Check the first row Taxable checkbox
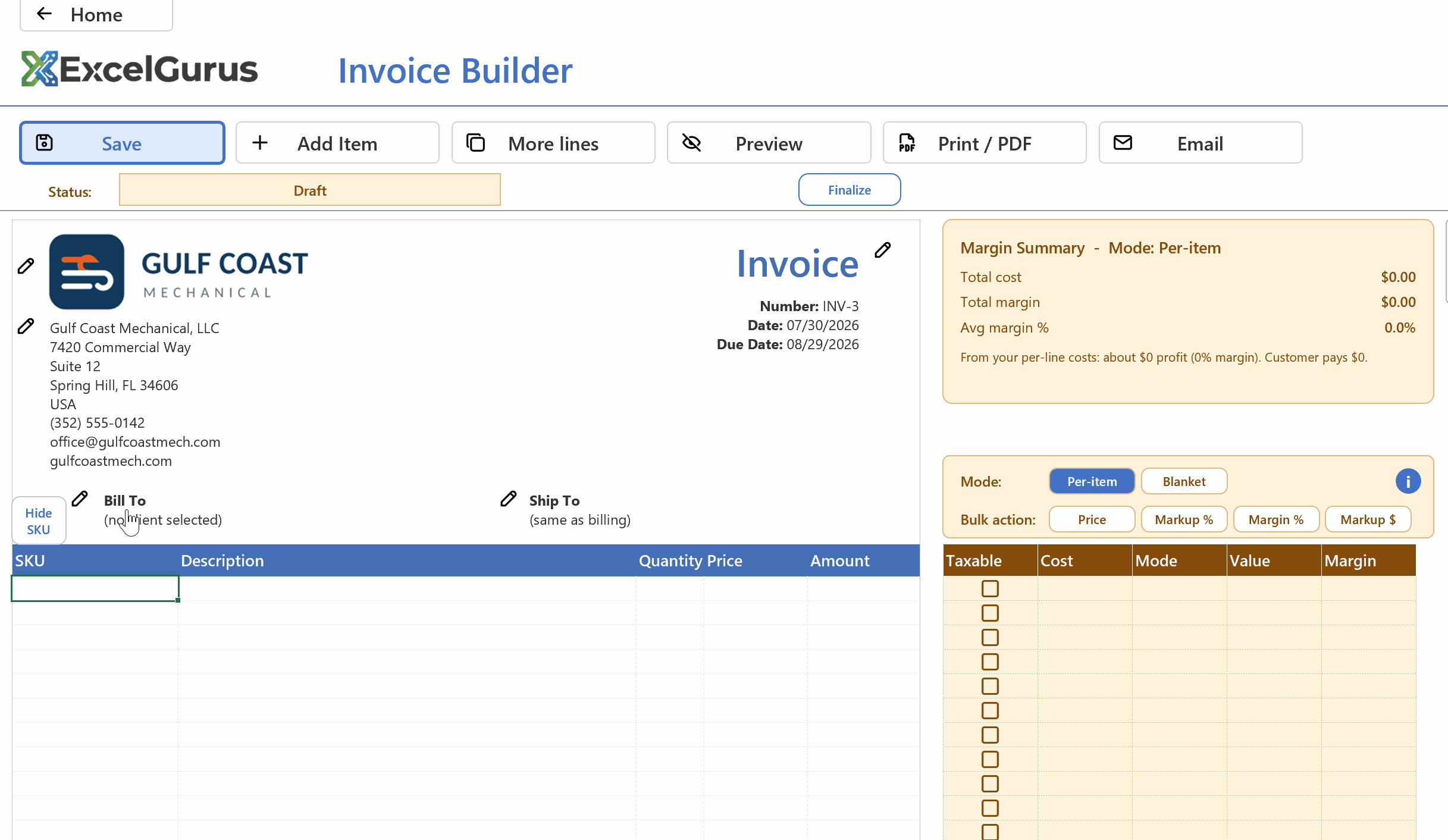 click(990, 588)
